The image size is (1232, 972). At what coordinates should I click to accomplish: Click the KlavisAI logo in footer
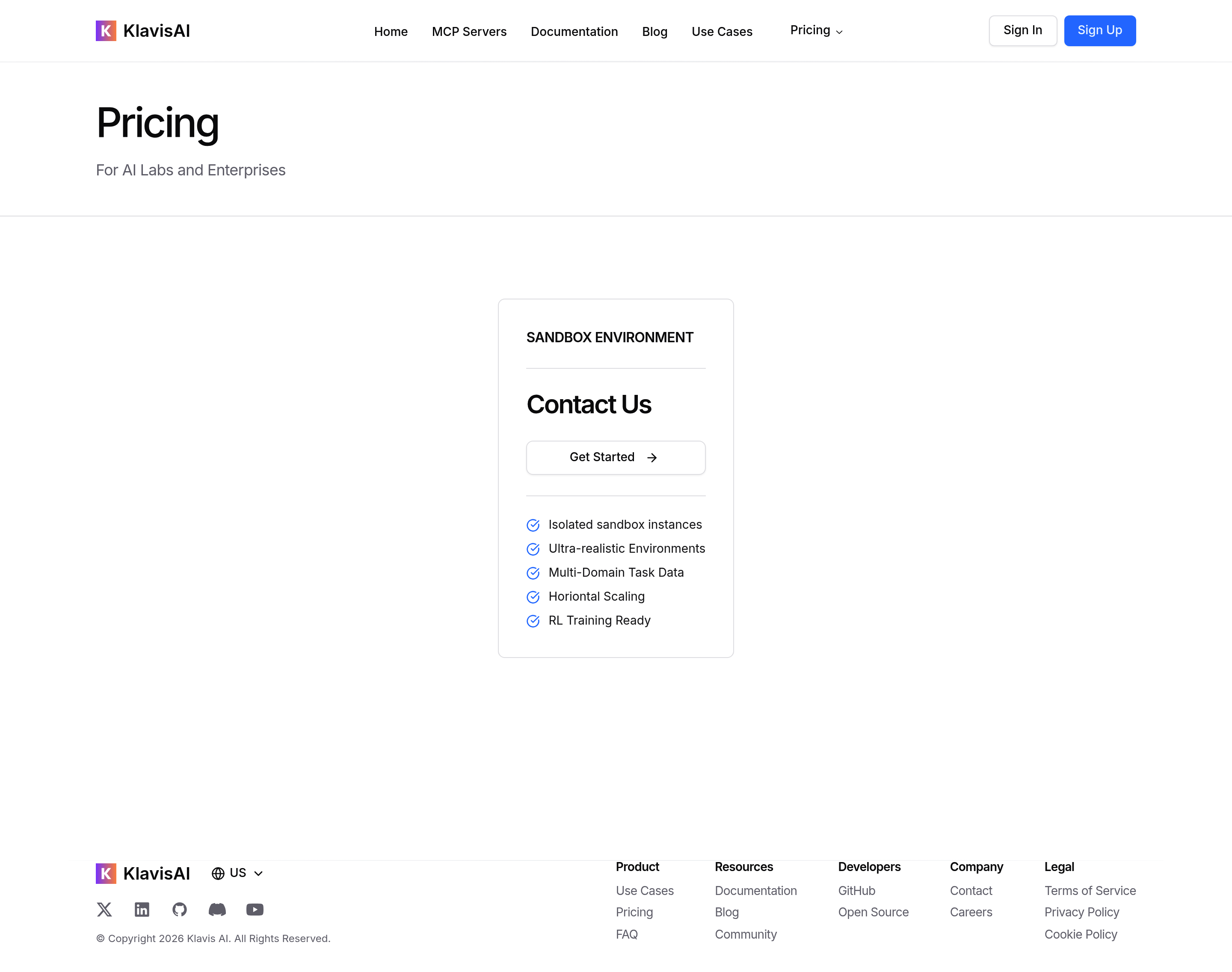[x=142, y=874]
